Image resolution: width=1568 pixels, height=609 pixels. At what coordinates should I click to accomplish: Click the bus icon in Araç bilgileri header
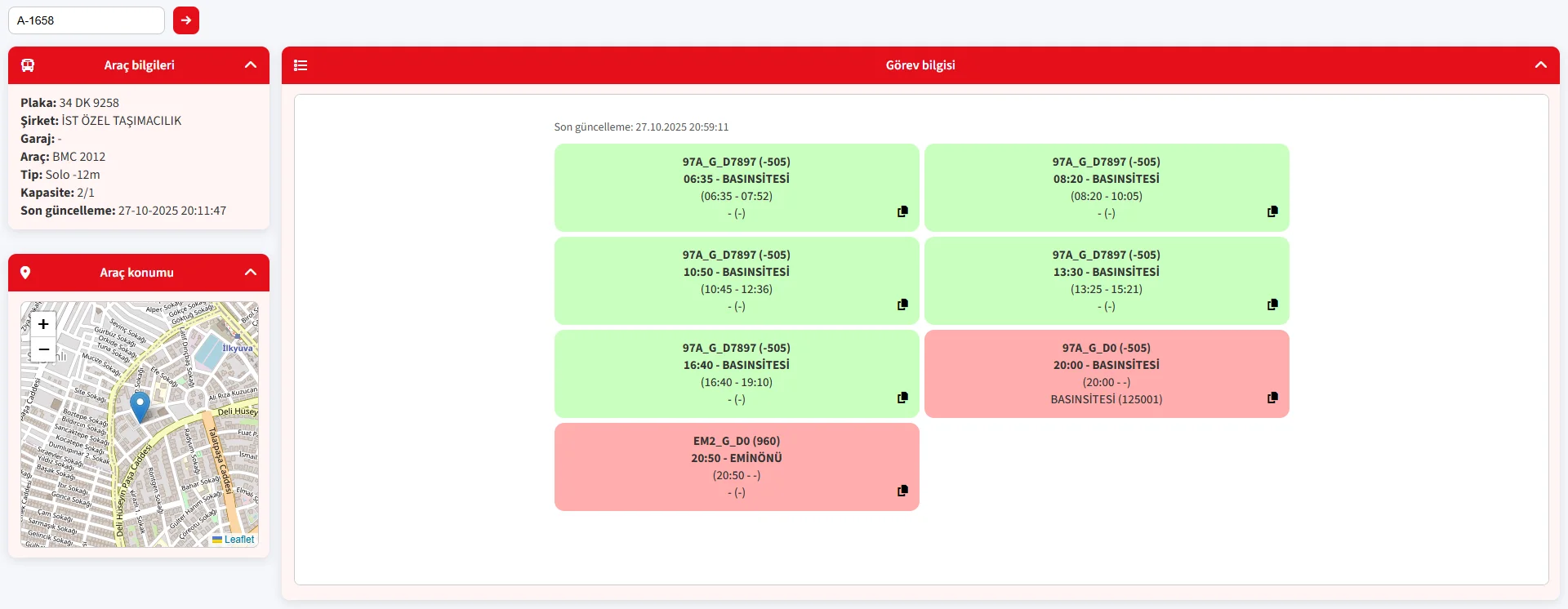coord(28,65)
